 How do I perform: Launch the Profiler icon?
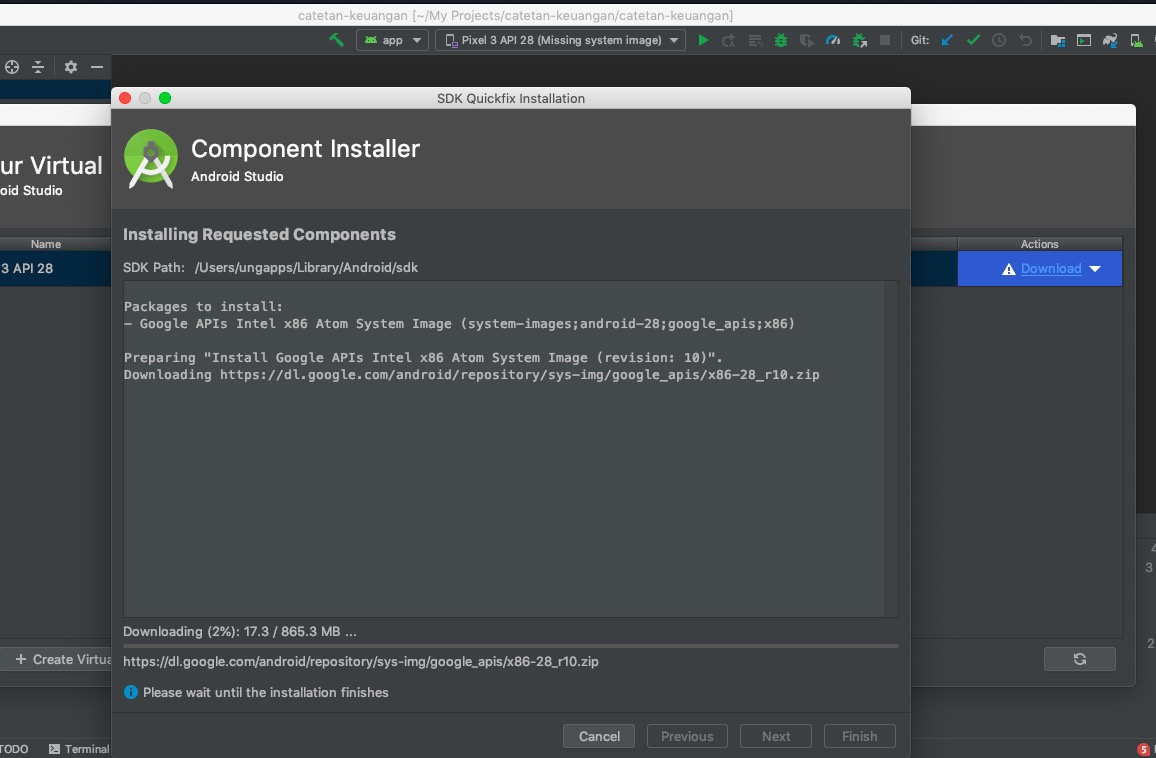(832, 40)
